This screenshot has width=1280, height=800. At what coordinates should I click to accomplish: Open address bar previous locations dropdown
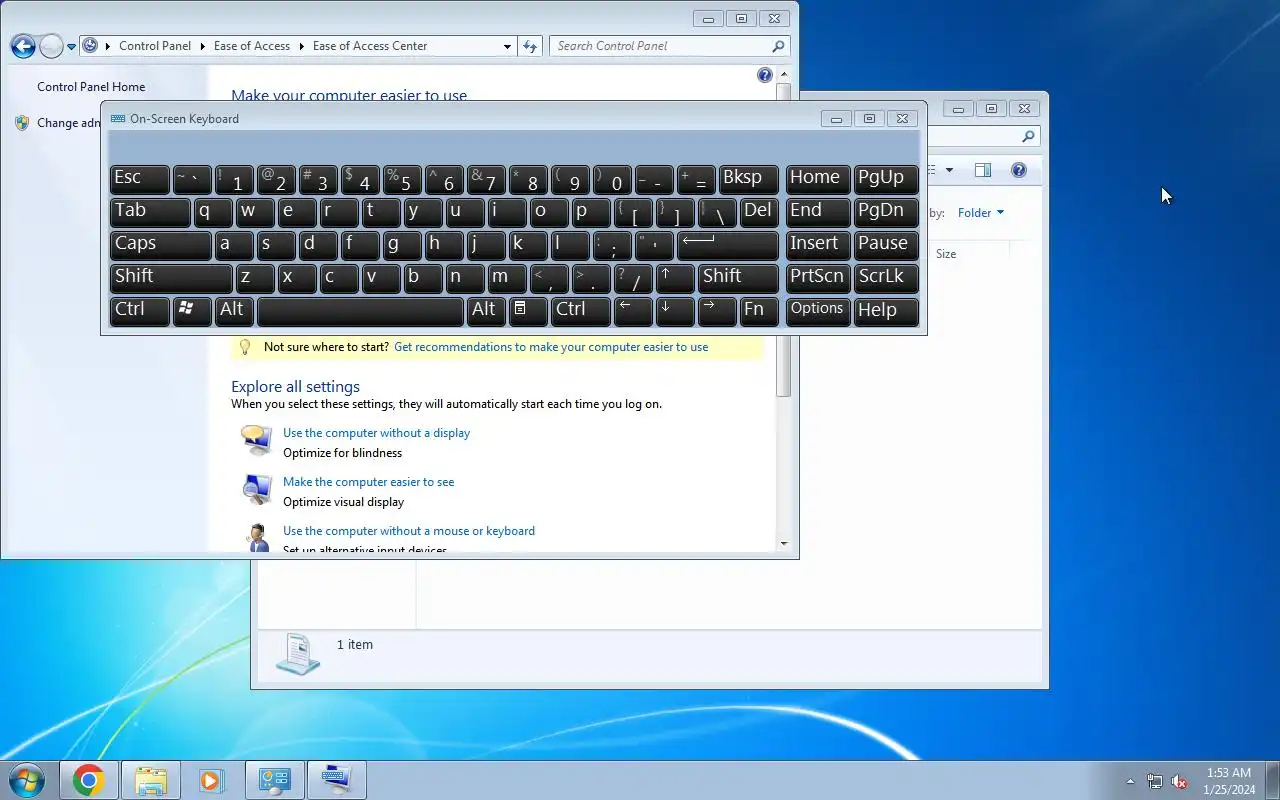click(507, 46)
